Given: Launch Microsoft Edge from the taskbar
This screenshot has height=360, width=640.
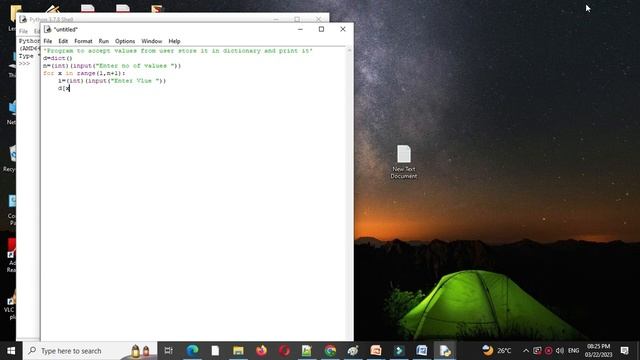Looking at the screenshot, I should [192, 351].
